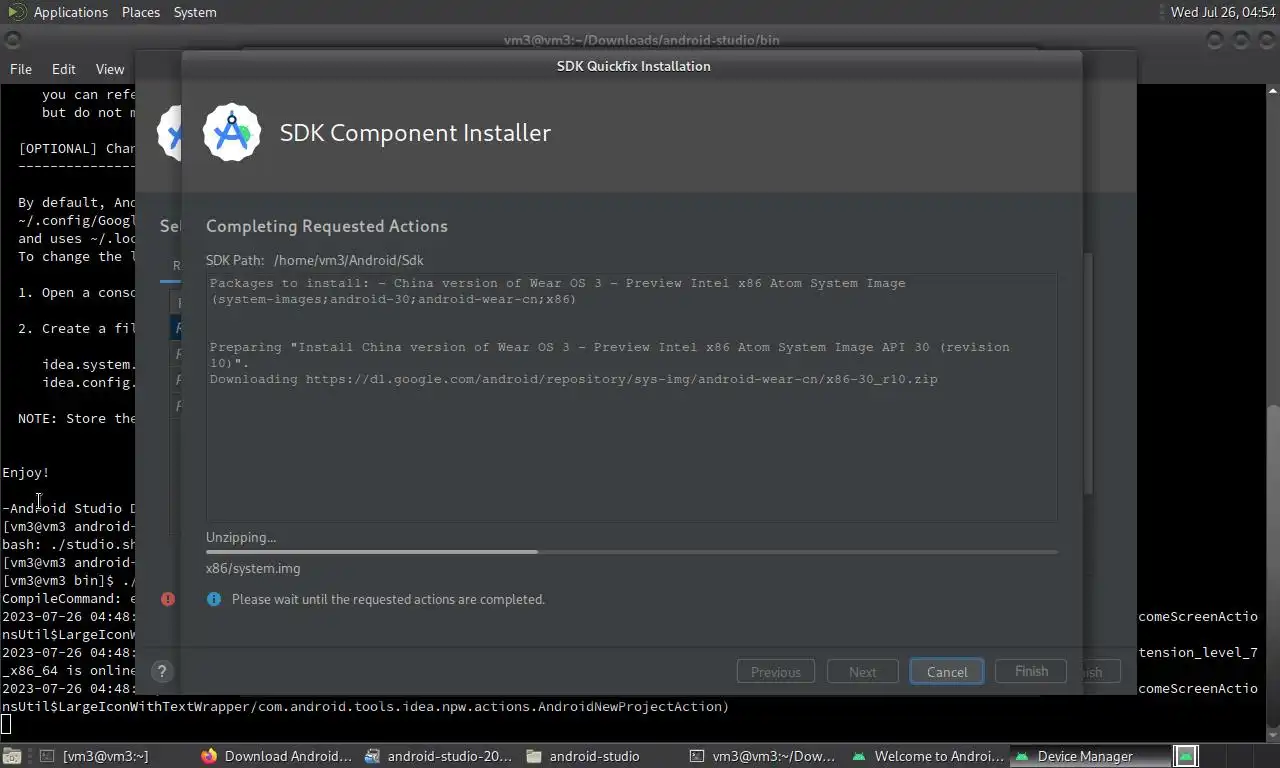Click the Android Studio logo in SDK Component Installer
Viewport: 1280px width, 768px height.
(x=232, y=132)
